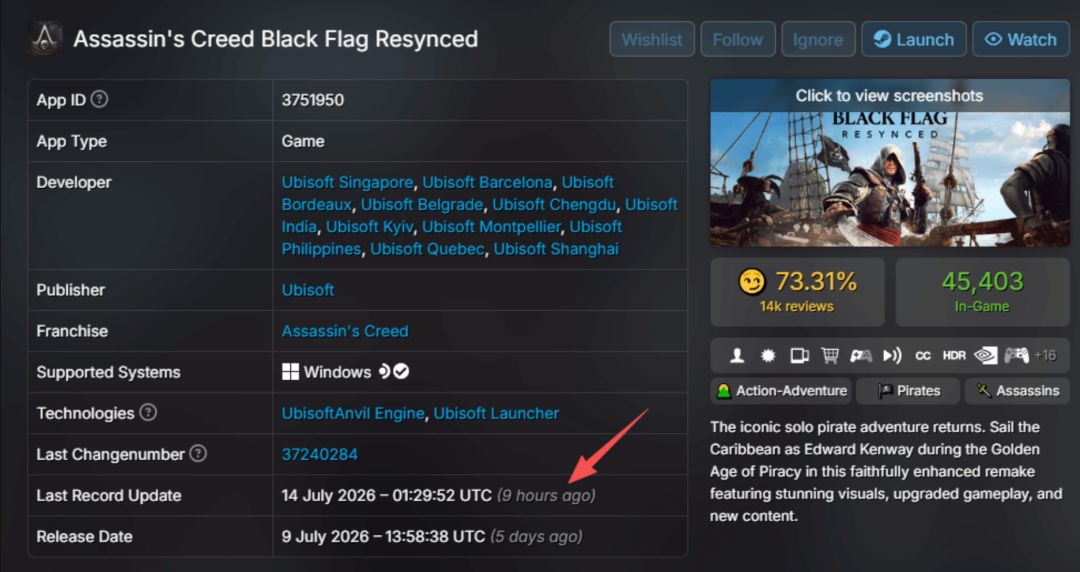This screenshot has width=1080, height=572.
Task: Click the App Type value Game
Action: [x=303, y=141]
